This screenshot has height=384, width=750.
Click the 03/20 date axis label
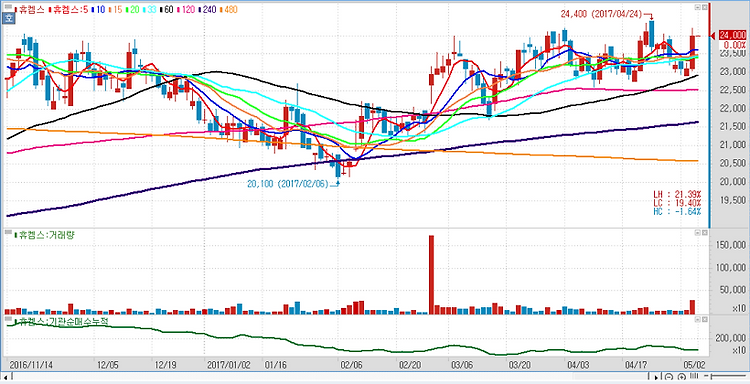[x=521, y=364]
